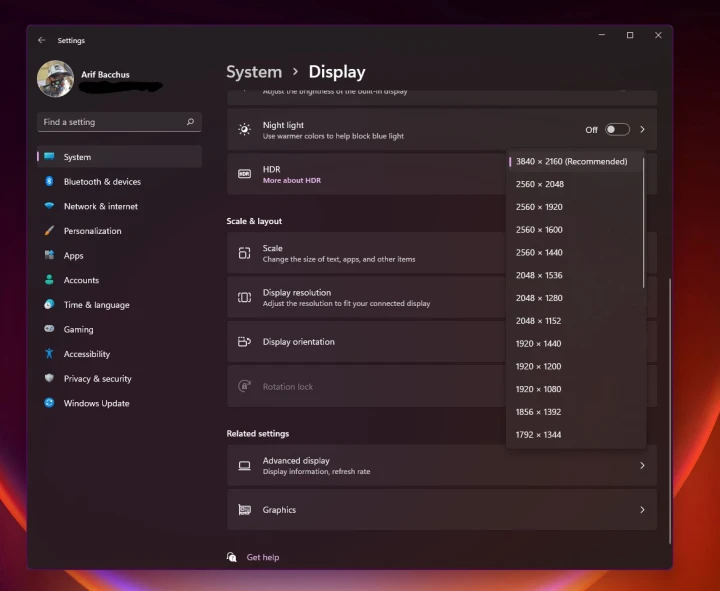Click the System breadcrumb link
Screen dimensions: 720x591
click(254, 72)
